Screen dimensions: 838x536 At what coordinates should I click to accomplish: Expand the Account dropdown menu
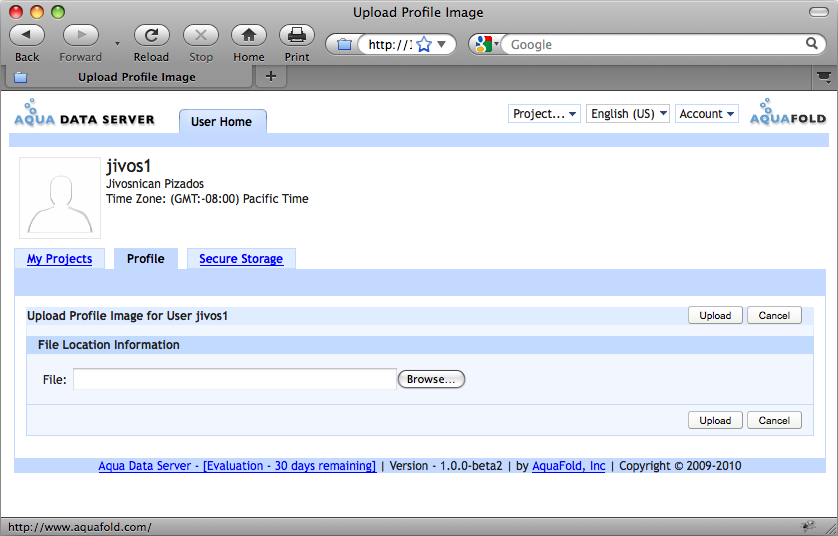click(707, 114)
